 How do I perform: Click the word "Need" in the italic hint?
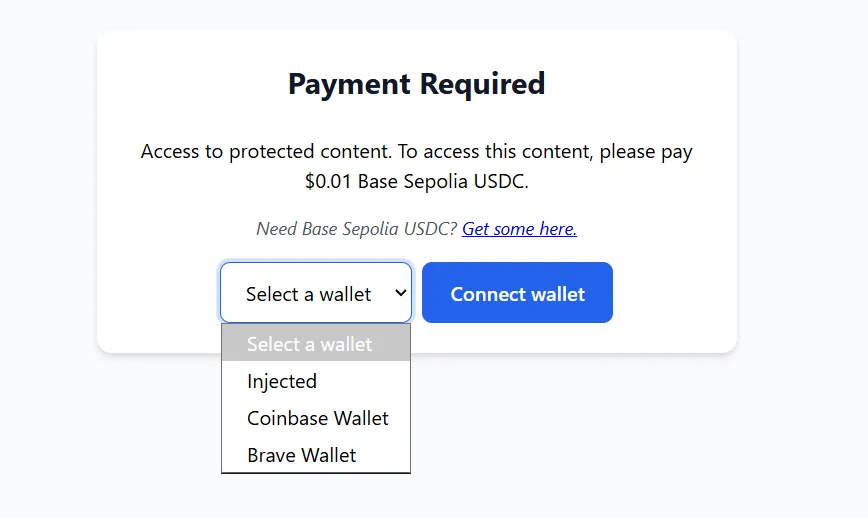click(x=276, y=229)
